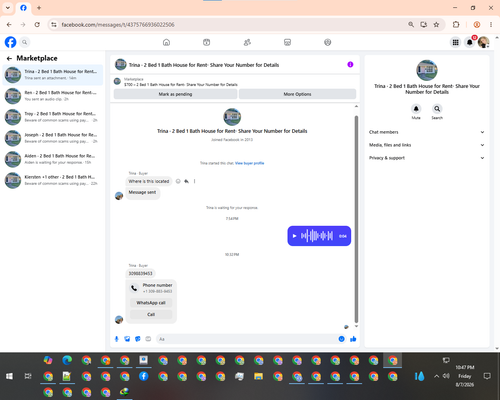Open Windows Start menu
This screenshot has width=500, height=400.
9,376
